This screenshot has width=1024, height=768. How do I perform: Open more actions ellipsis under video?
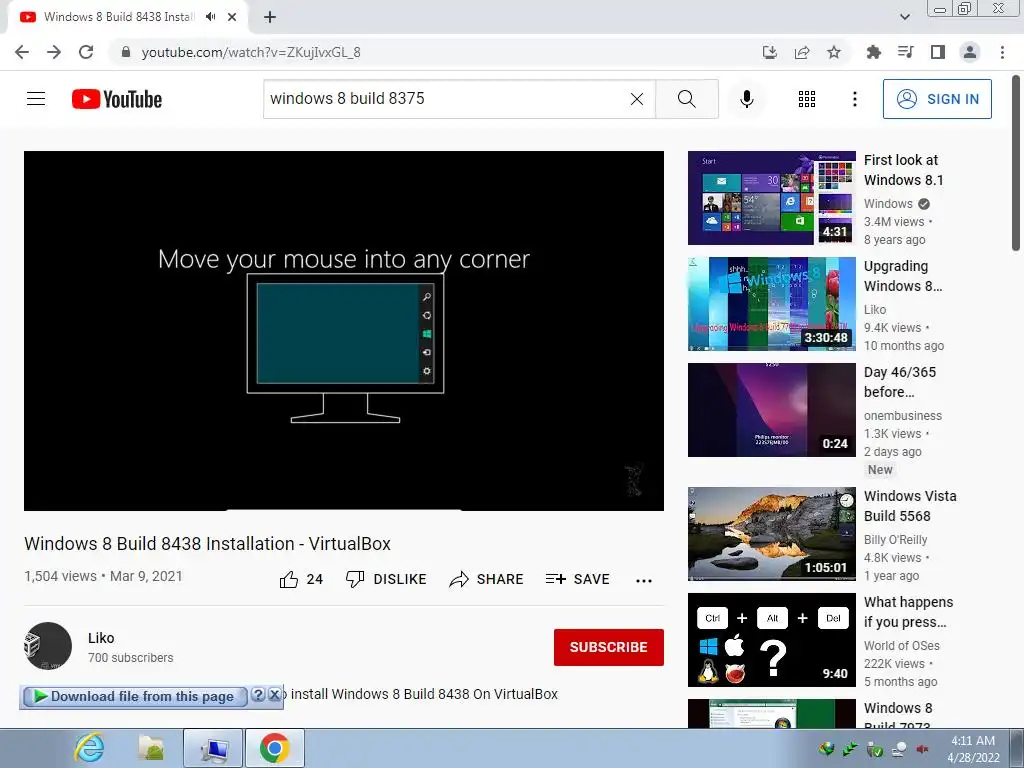tap(644, 580)
